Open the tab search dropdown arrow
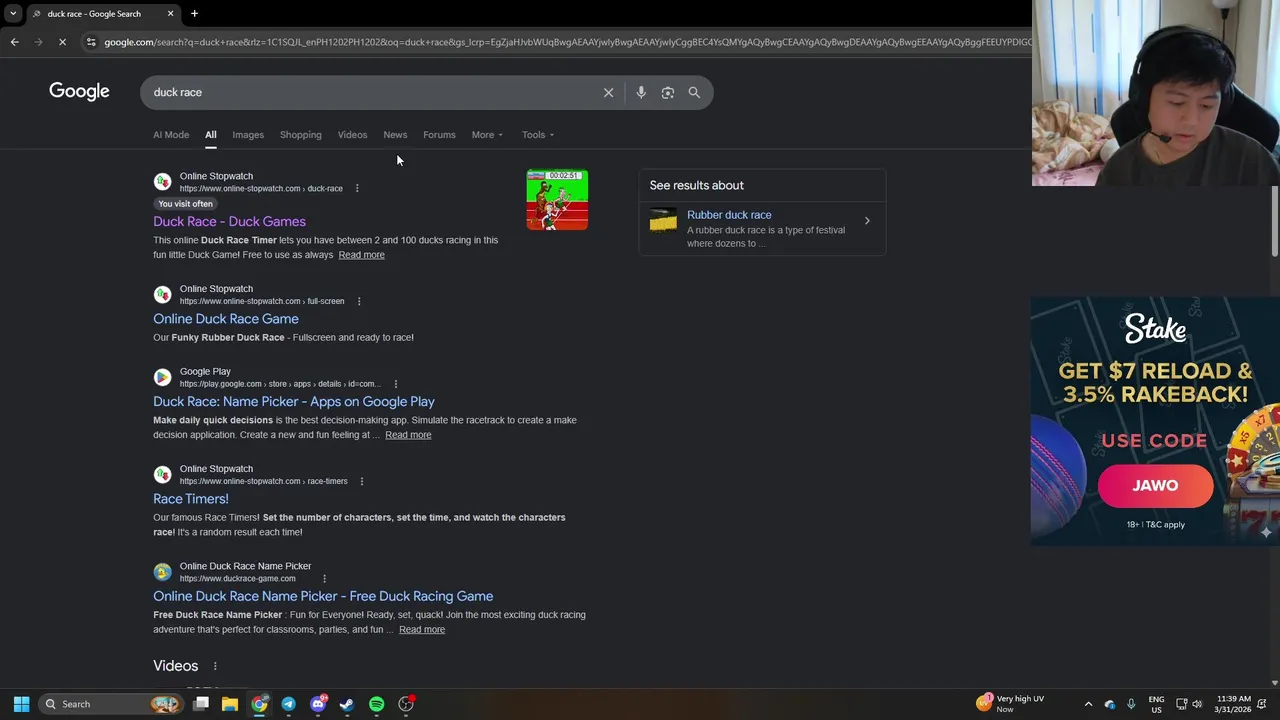The width and height of the screenshot is (1280, 720). (x=13, y=14)
